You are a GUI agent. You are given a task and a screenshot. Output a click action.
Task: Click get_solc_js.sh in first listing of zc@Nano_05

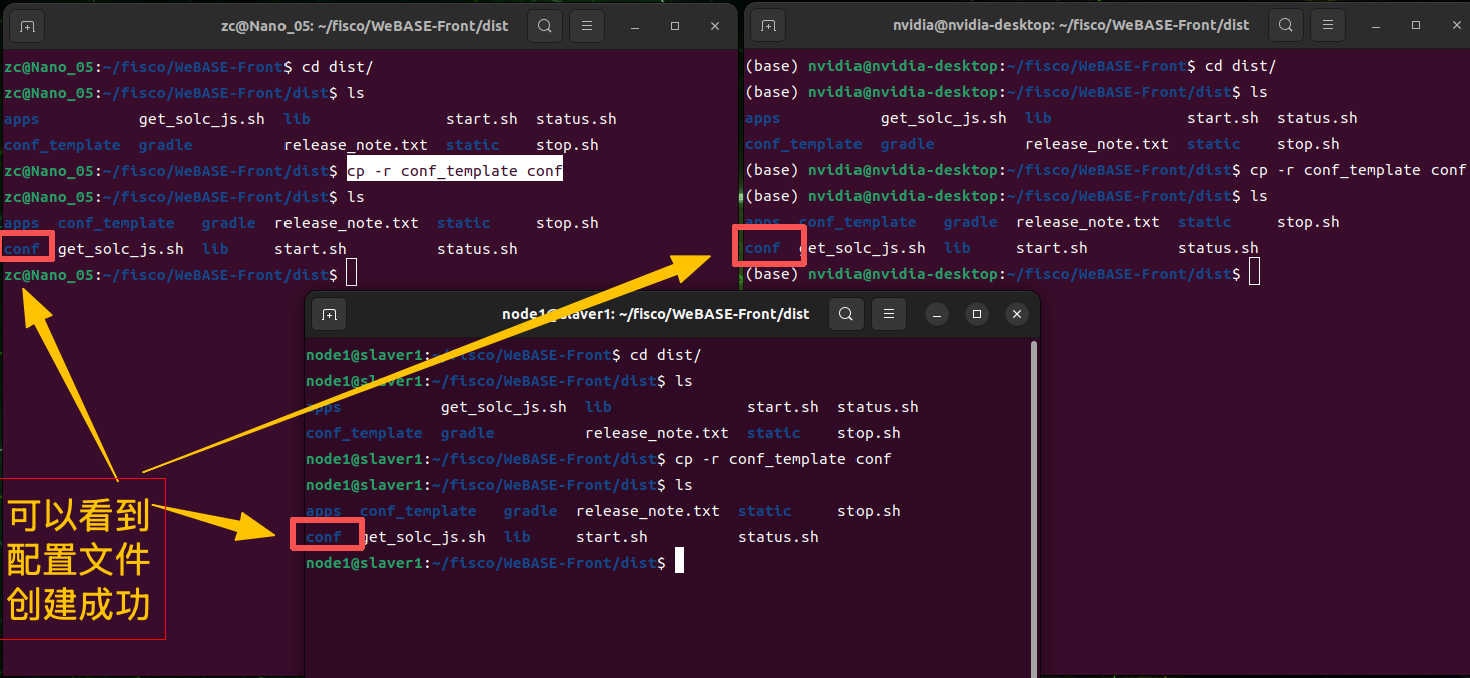coord(202,119)
